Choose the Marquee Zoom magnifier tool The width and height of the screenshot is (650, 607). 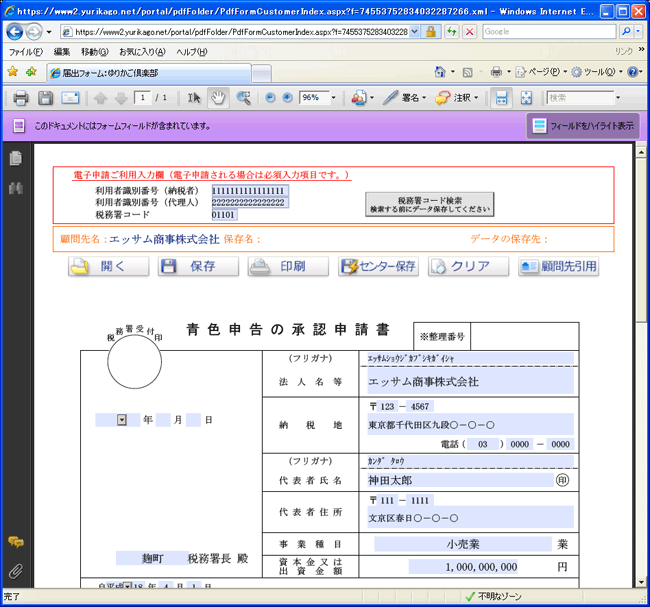coord(243,98)
